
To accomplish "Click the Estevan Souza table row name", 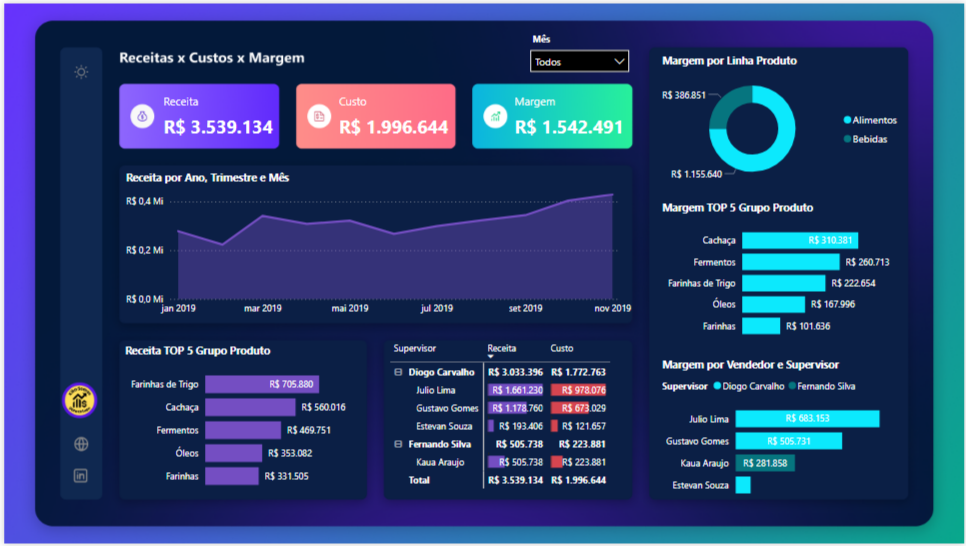I will (x=444, y=426).
